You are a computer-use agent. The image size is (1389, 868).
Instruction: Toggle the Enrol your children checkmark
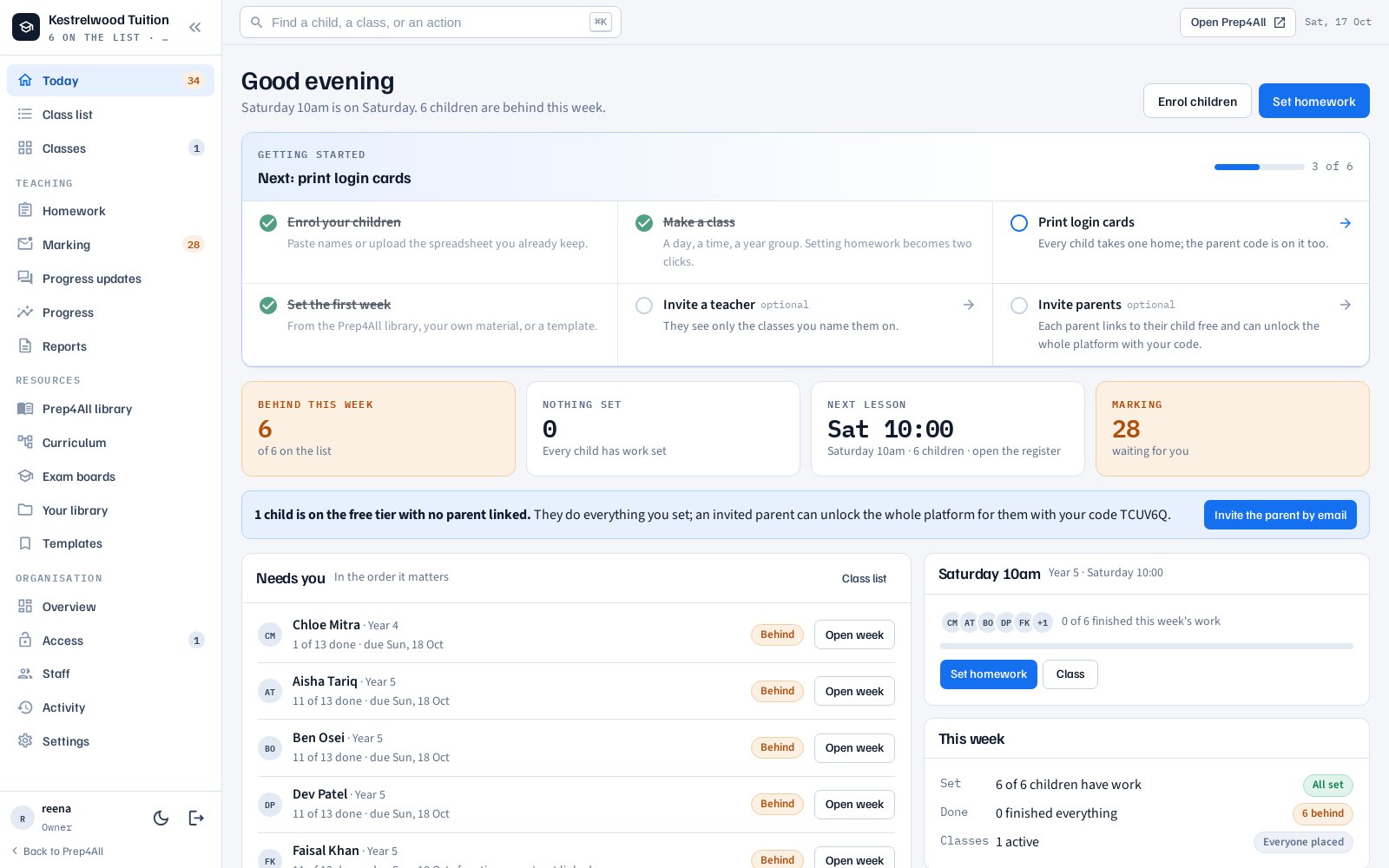268,223
